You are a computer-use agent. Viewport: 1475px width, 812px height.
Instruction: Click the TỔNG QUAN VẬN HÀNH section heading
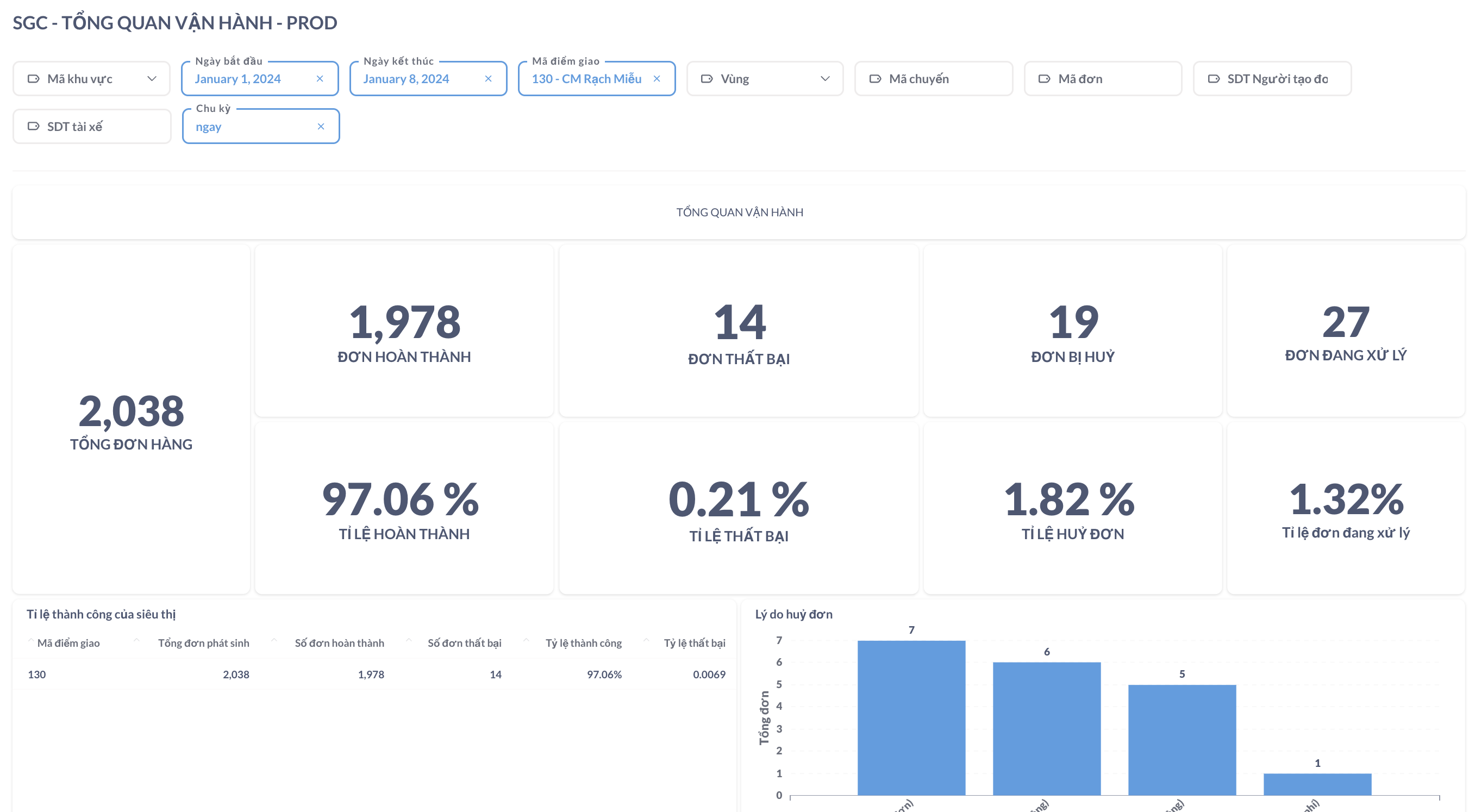pyautogui.click(x=739, y=213)
